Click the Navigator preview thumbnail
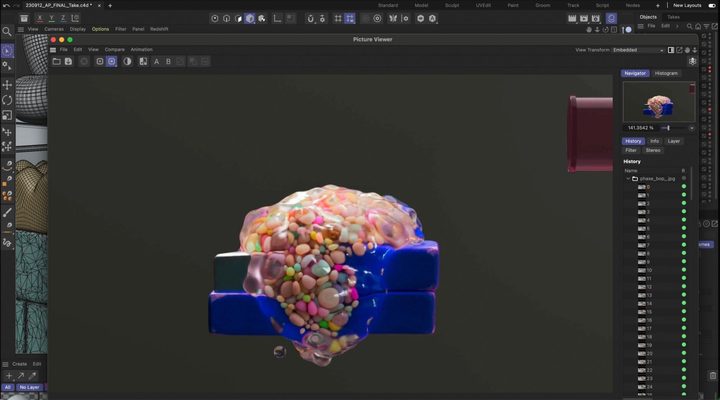This screenshot has width=720, height=400. (x=658, y=102)
